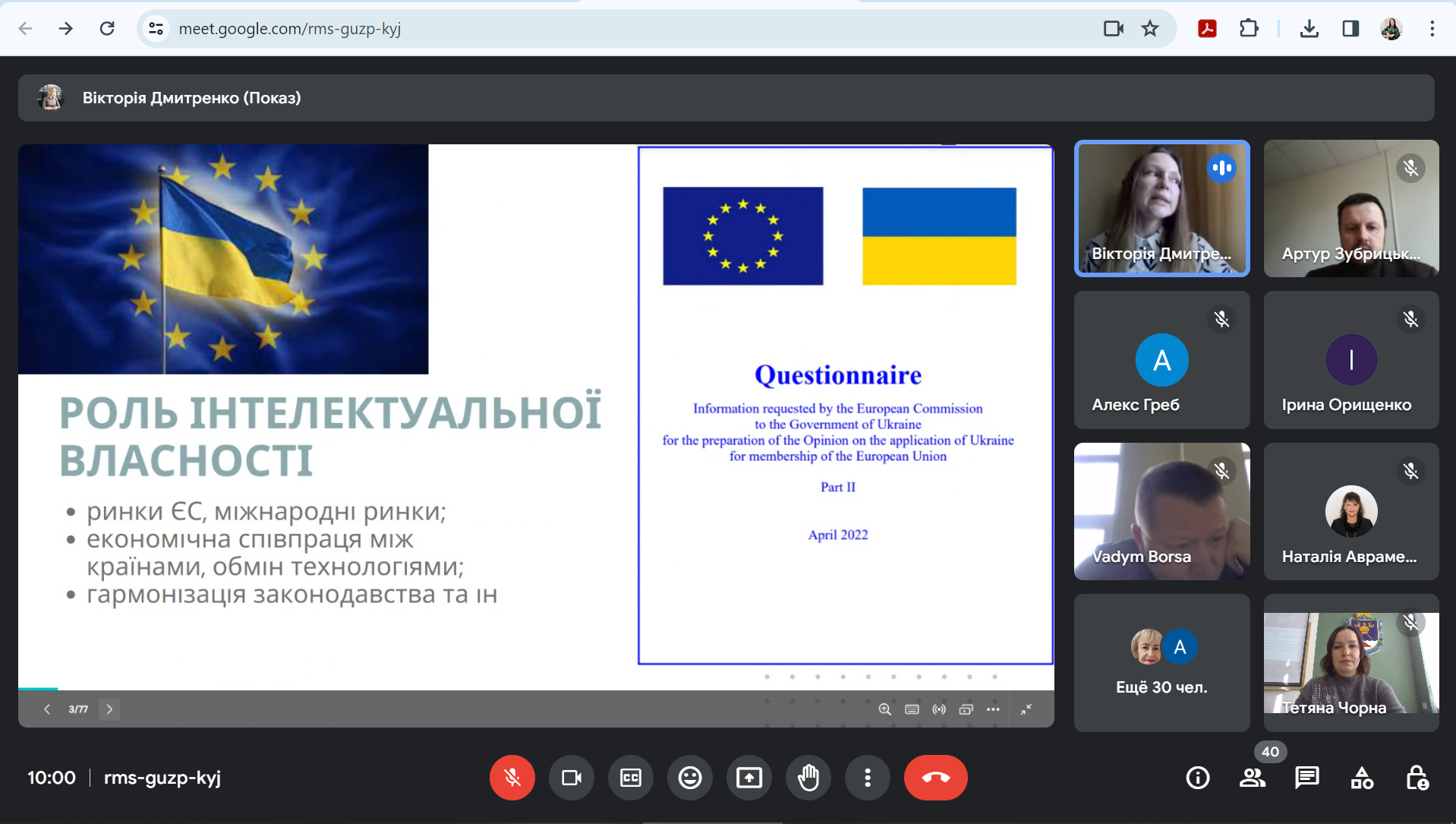Open the 'Ещё 30 чел.' participants tile

(1161, 663)
